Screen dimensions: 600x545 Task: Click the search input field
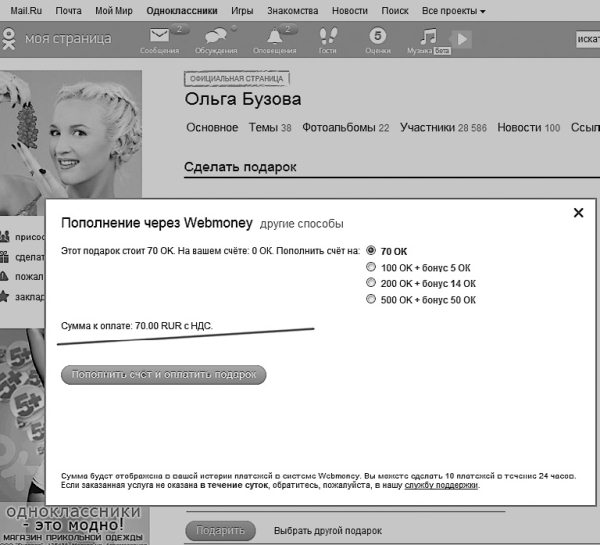[x=588, y=39]
